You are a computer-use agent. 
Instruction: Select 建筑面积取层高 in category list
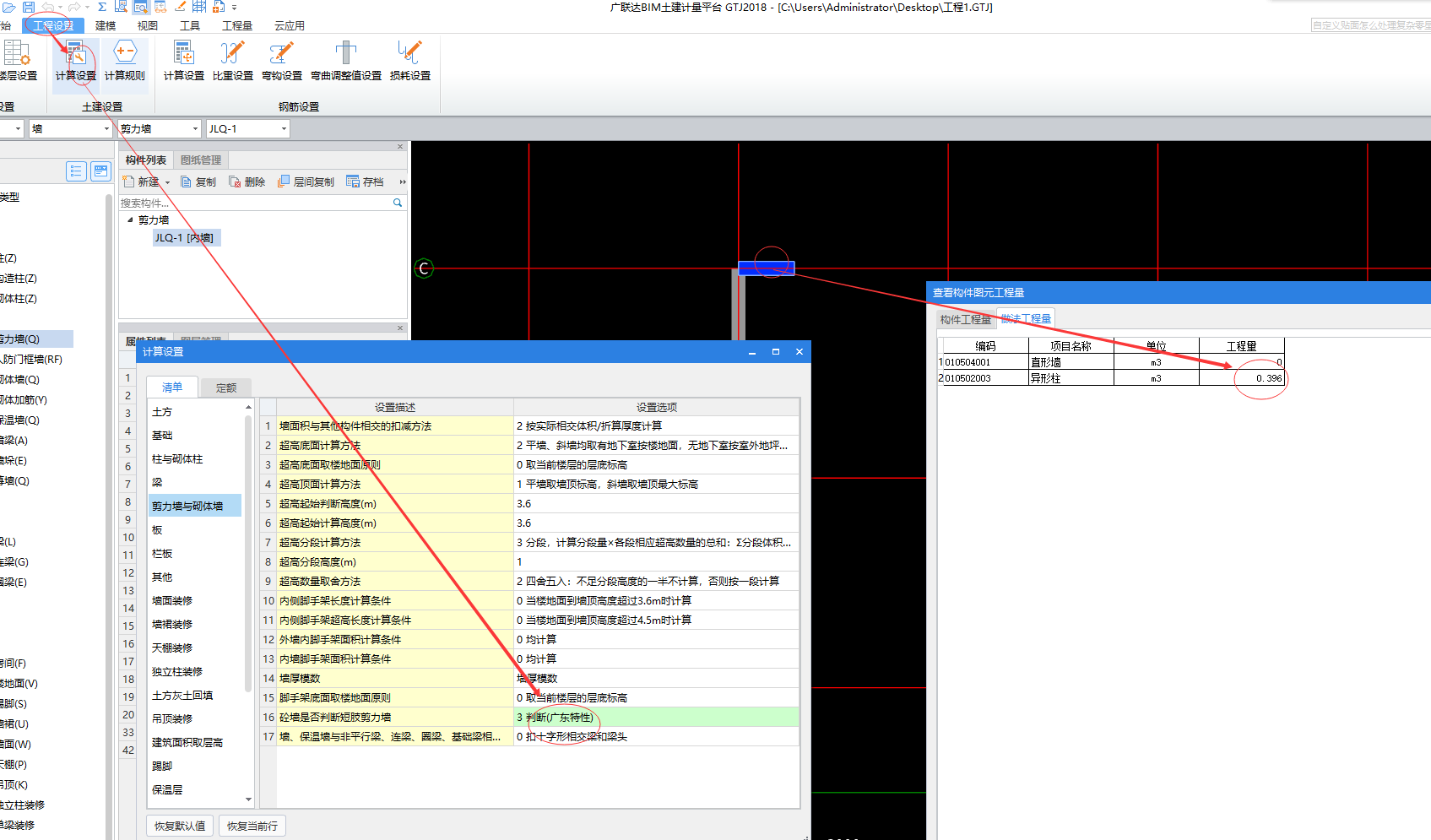click(187, 743)
